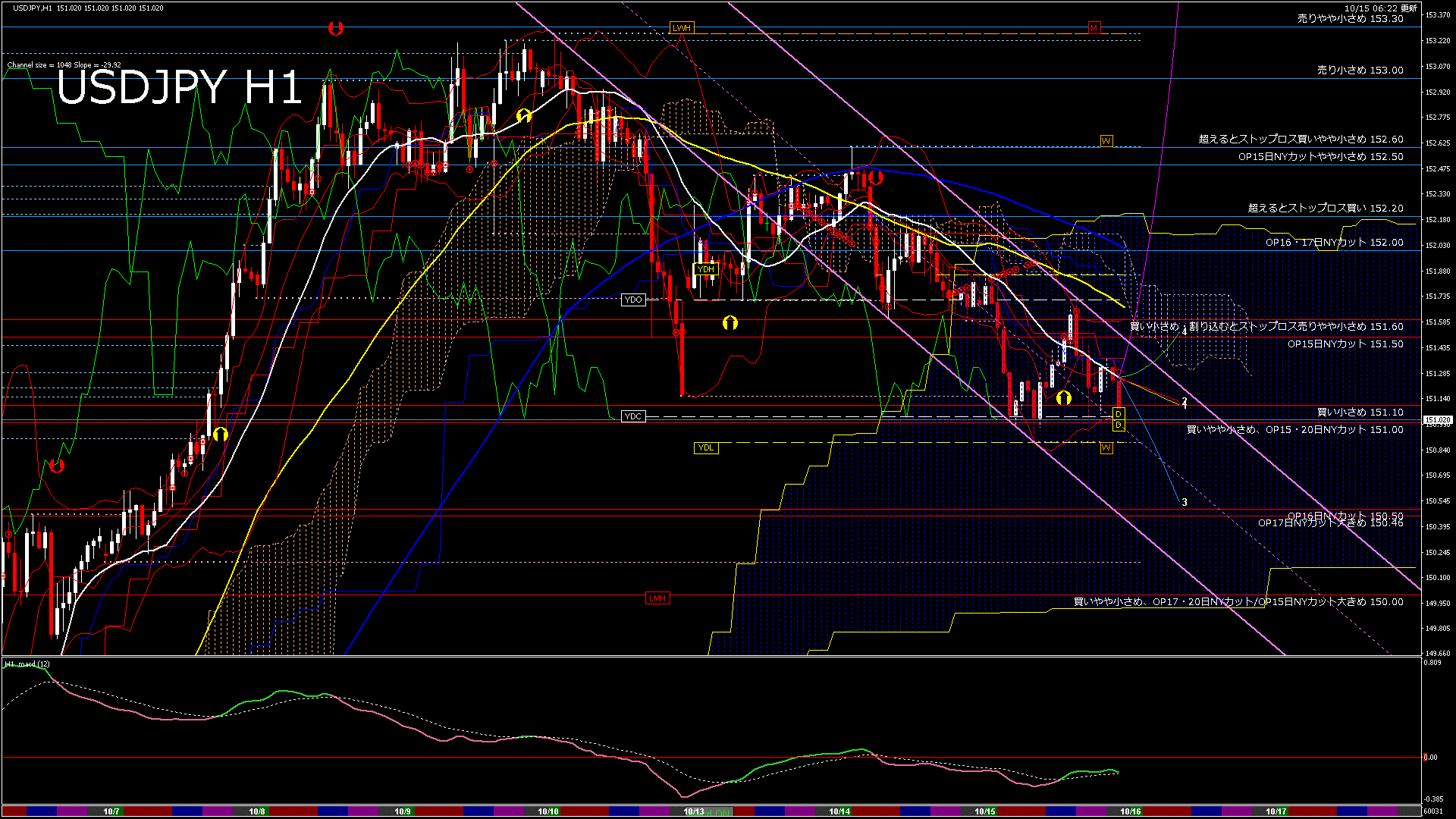
Task: Click current price tag 151.020 on scale
Action: tap(1437, 419)
